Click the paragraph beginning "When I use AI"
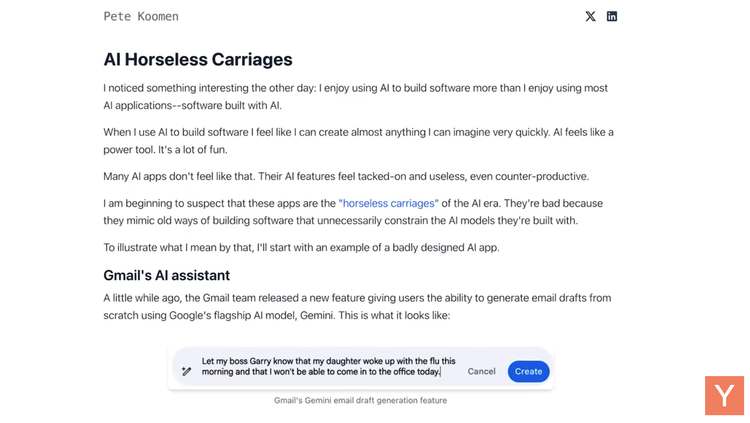 pos(358,141)
